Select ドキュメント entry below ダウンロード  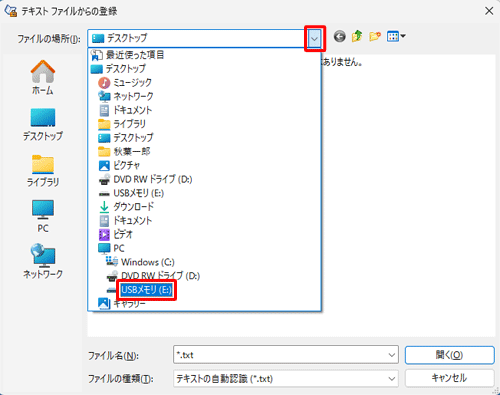coord(205,221)
